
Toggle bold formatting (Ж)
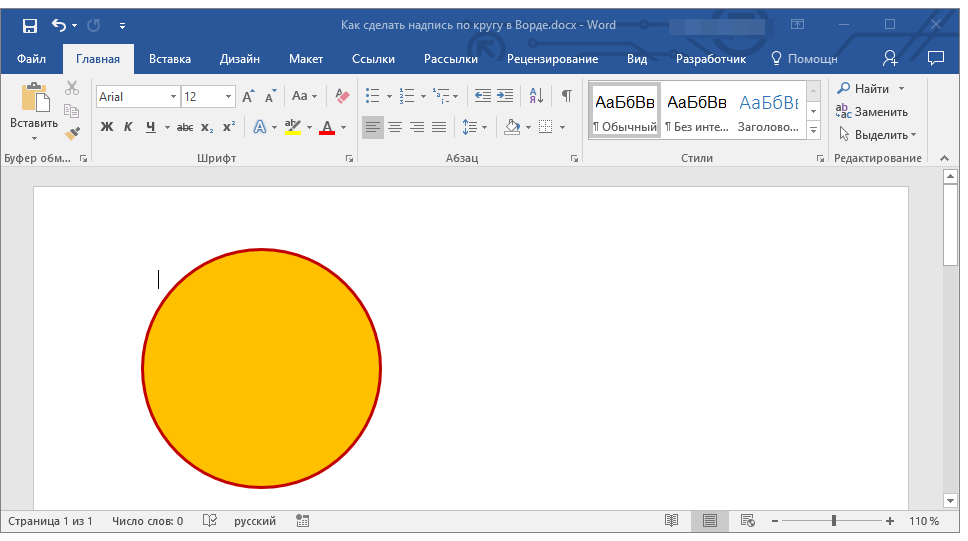[107, 127]
